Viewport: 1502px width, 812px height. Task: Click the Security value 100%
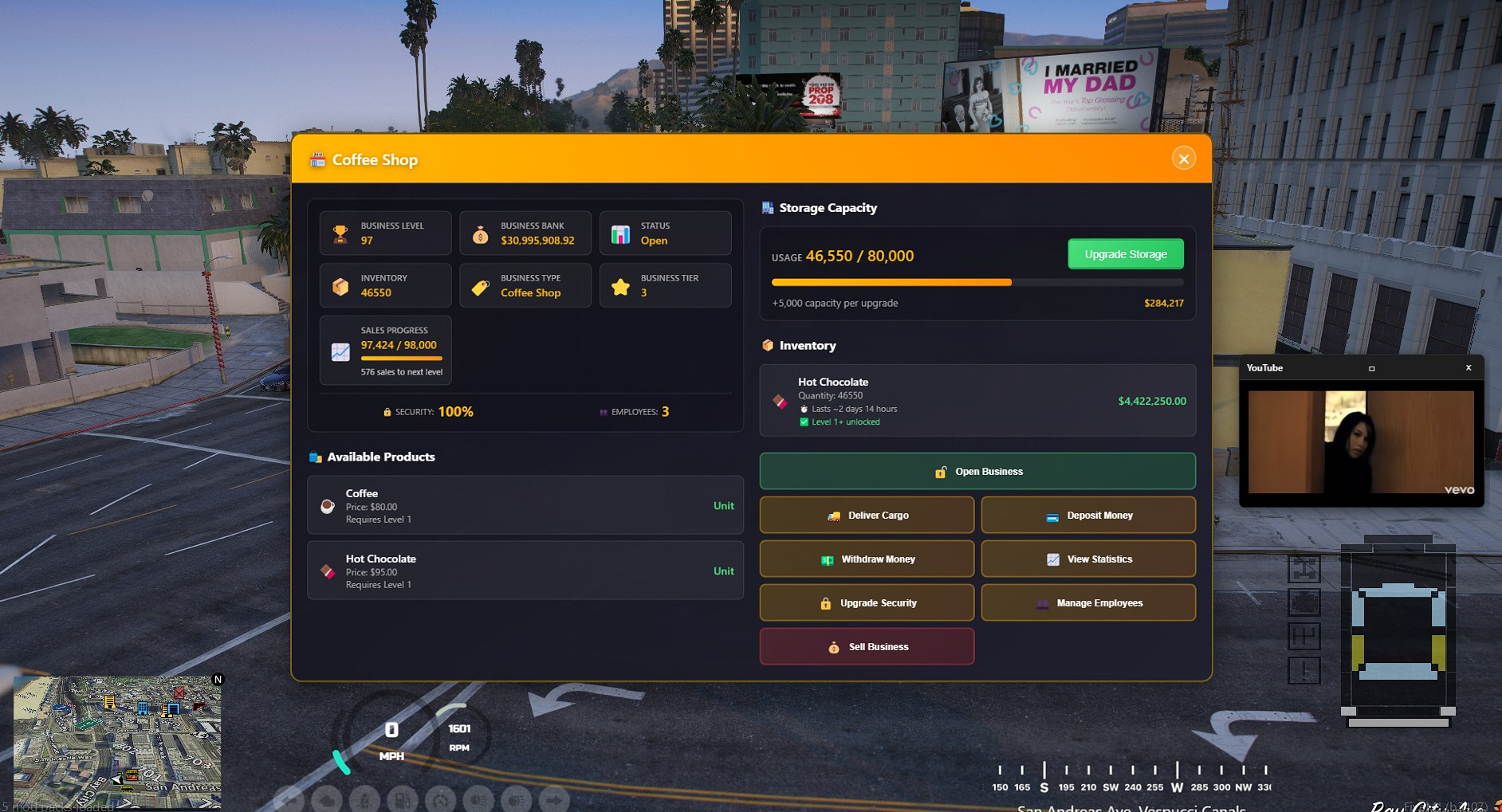pos(456,412)
